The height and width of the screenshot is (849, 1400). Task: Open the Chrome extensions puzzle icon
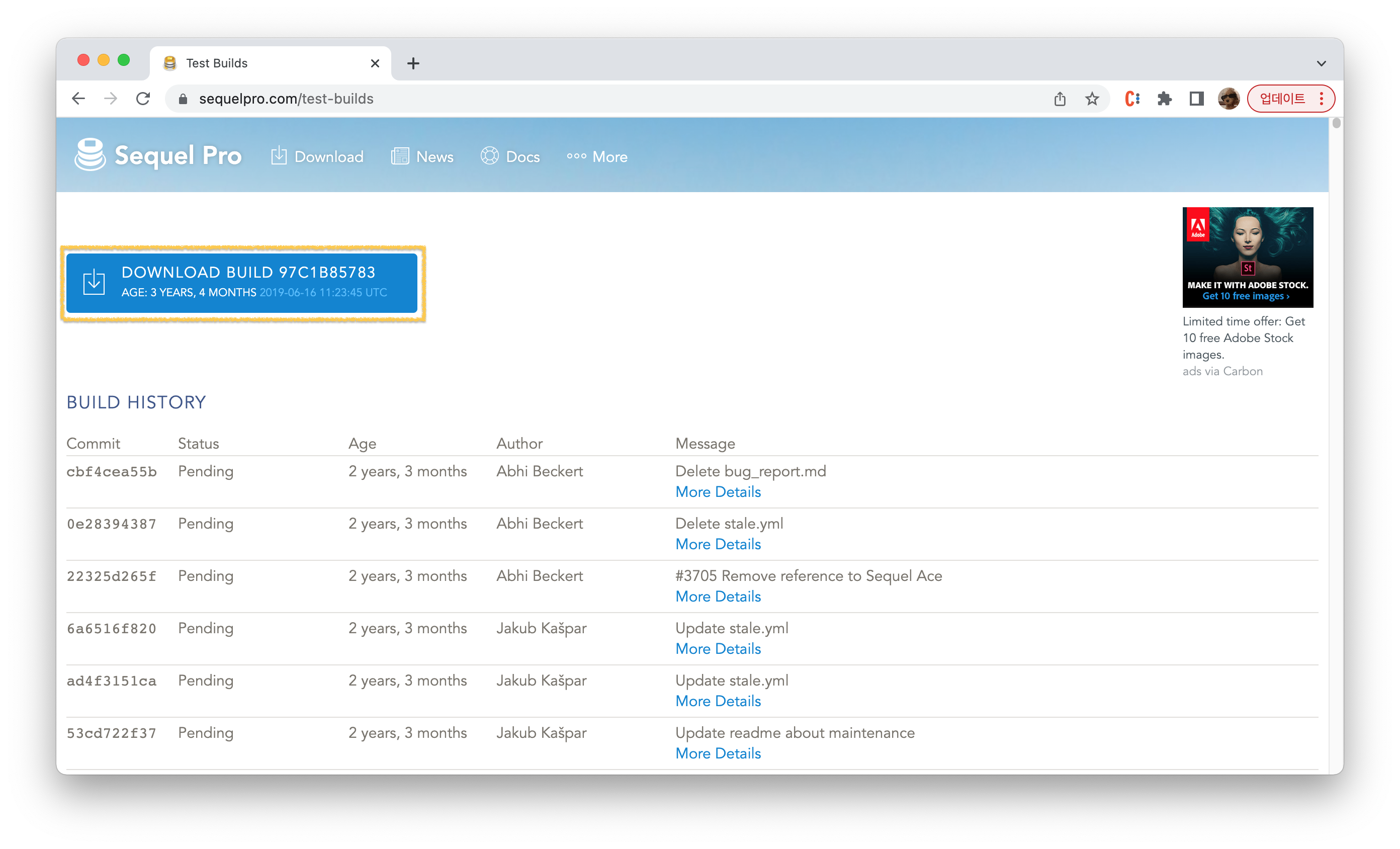pos(1164,99)
